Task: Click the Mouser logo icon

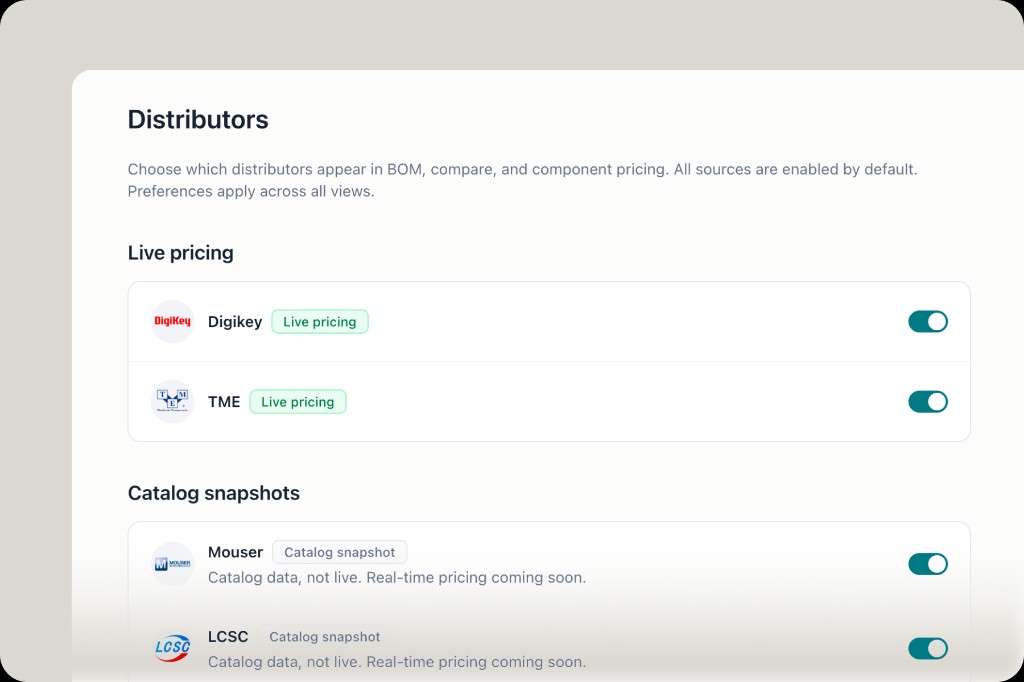Action: click(172, 564)
